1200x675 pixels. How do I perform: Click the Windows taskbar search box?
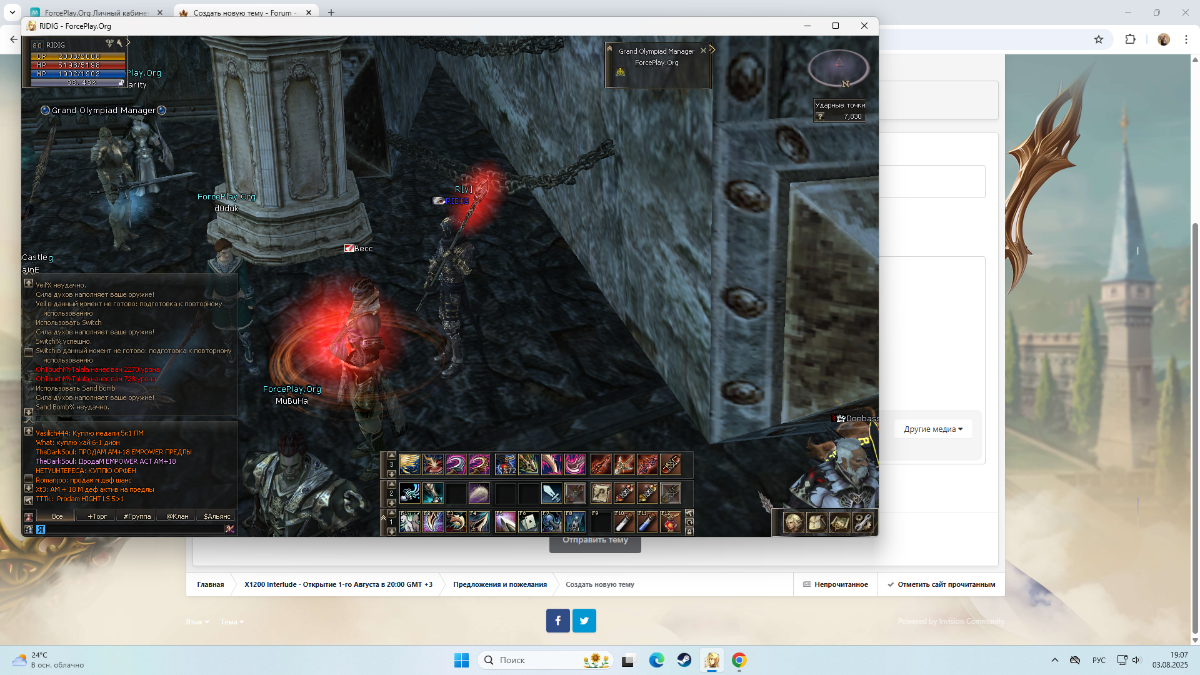pos(546,660)
